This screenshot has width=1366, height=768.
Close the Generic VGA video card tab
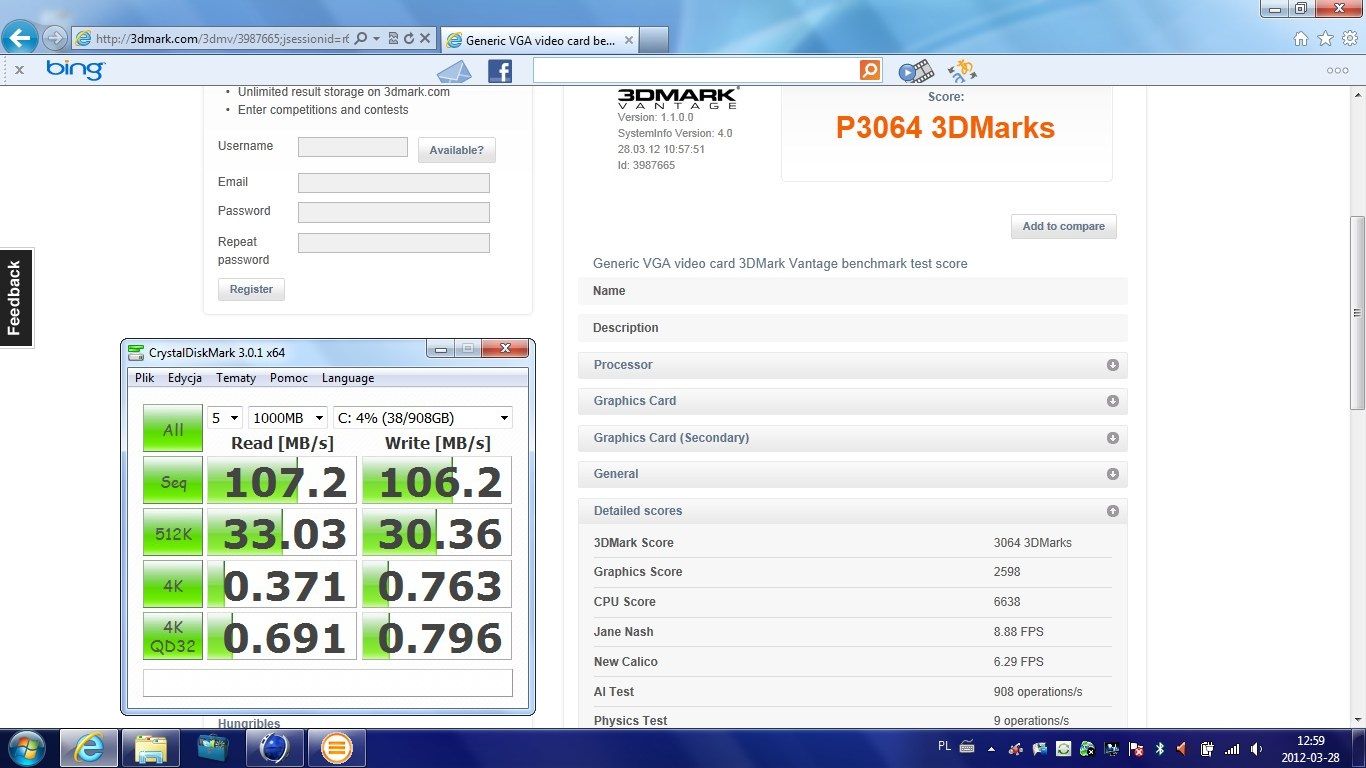tap(627, 40)
